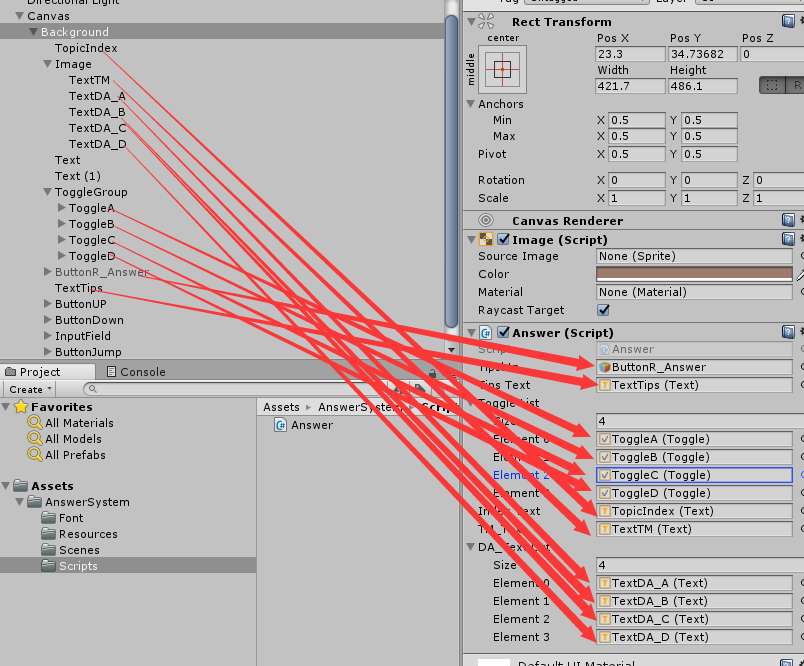Switch to the Console tab
This screenshot has height=666, width=804.
(x=136, y=372)
